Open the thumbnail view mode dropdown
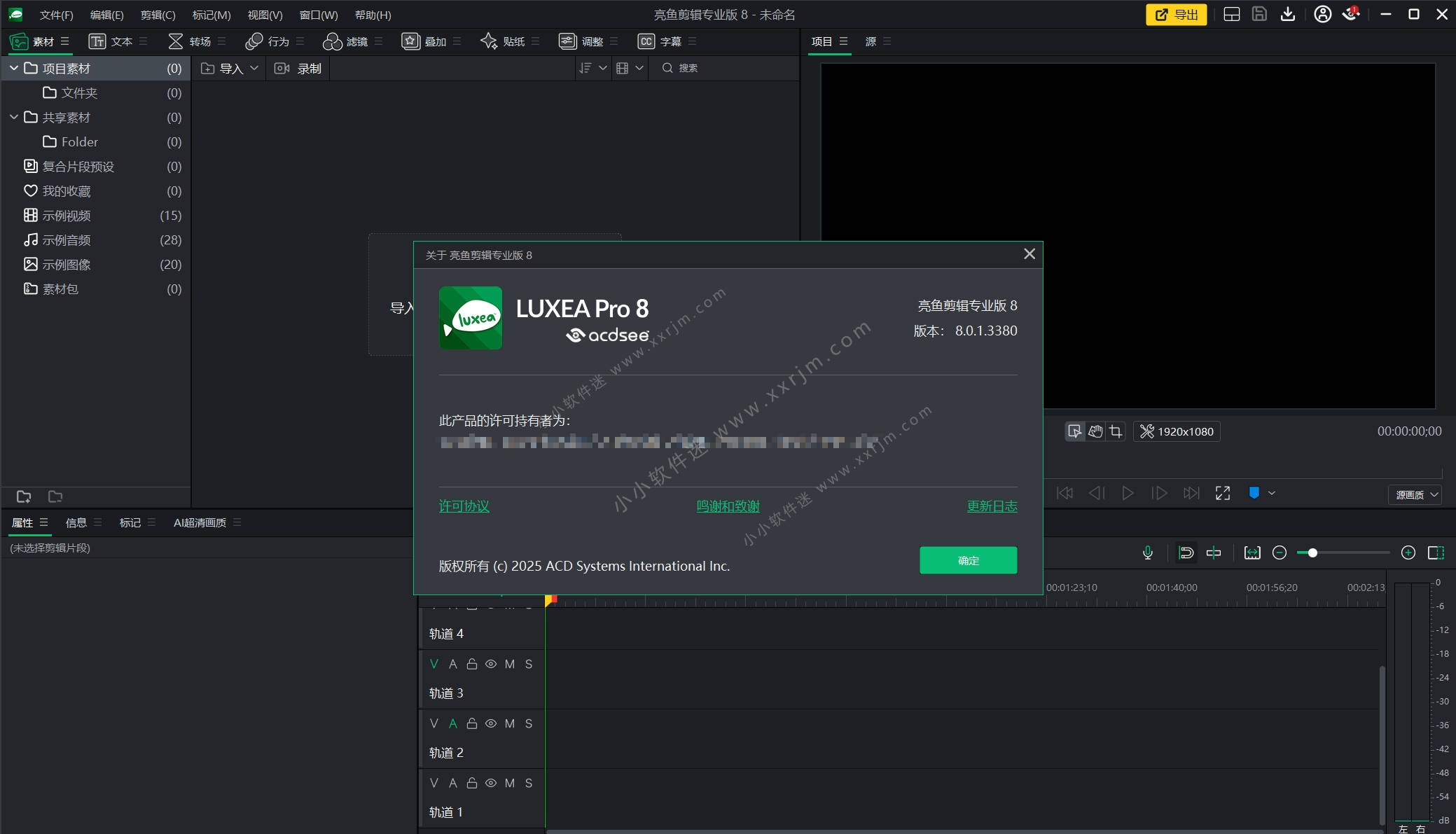This screenshot has height=834, width=1456. point(630,68)
